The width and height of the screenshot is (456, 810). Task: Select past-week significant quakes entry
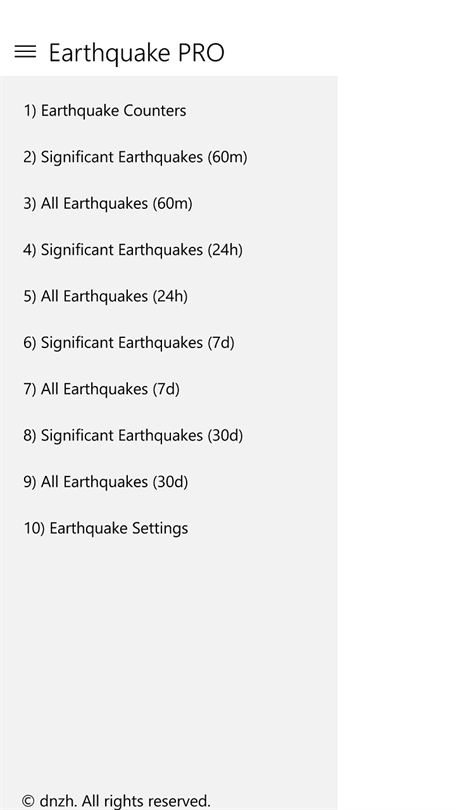[168, 343]
